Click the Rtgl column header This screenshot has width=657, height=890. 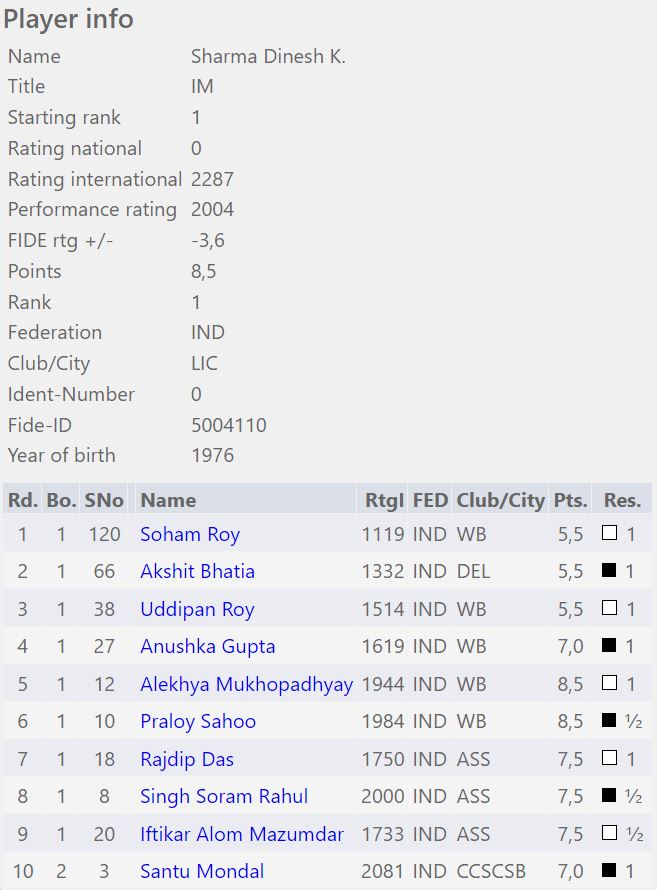coord(383,500)
